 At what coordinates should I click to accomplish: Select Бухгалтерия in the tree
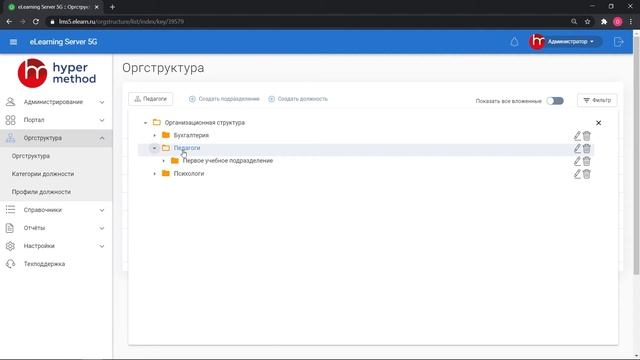pyautogui.click(x=191, y=135)
